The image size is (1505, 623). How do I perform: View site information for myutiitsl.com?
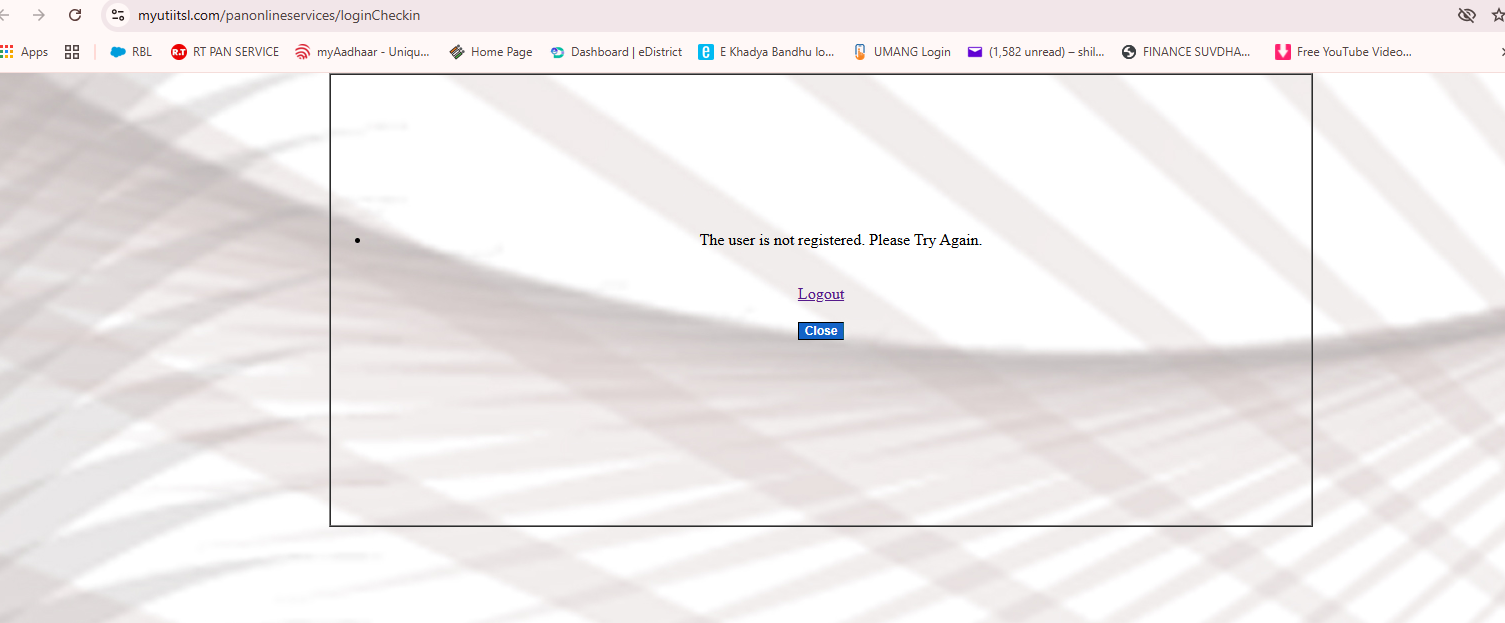118,15
